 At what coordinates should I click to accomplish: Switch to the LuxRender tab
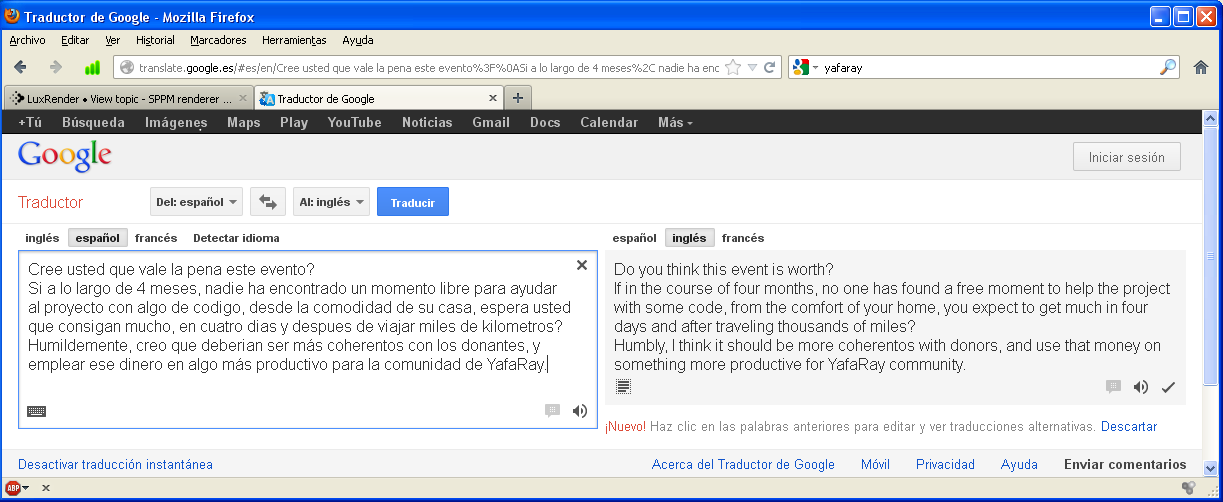click(128, 99)
